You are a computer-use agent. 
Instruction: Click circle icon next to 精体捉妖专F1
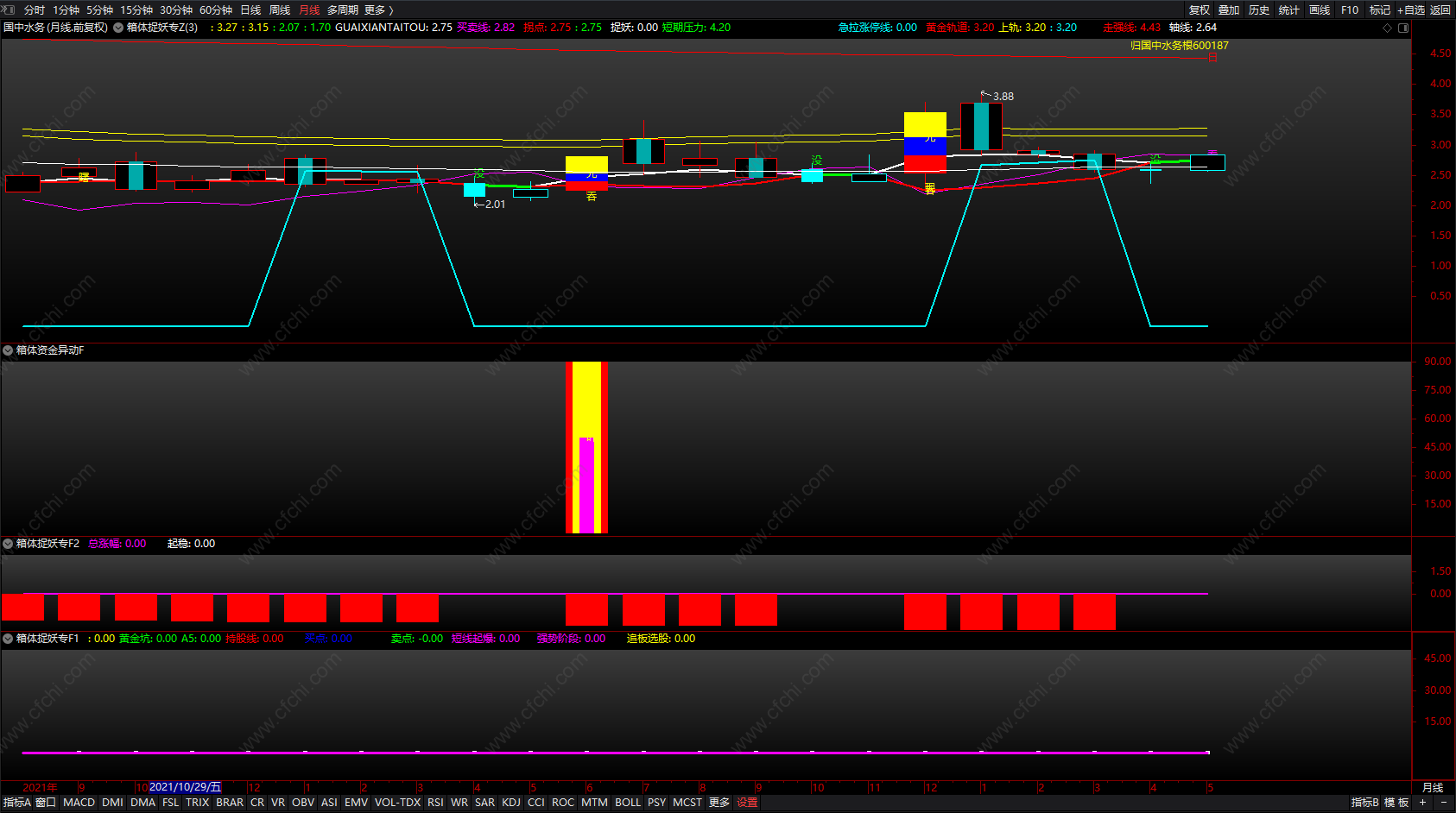coord(8,639)
